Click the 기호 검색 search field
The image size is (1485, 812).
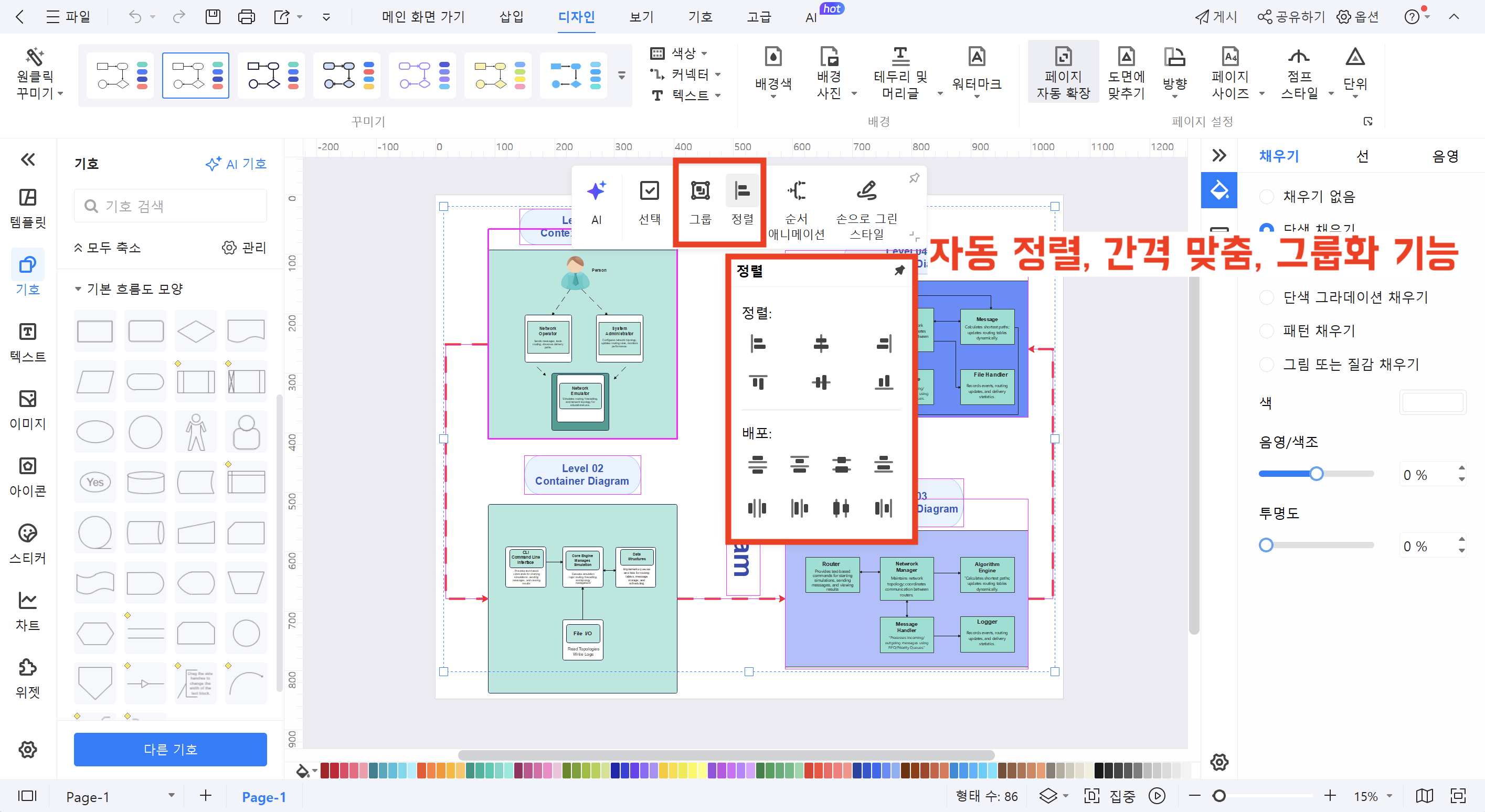170,206
